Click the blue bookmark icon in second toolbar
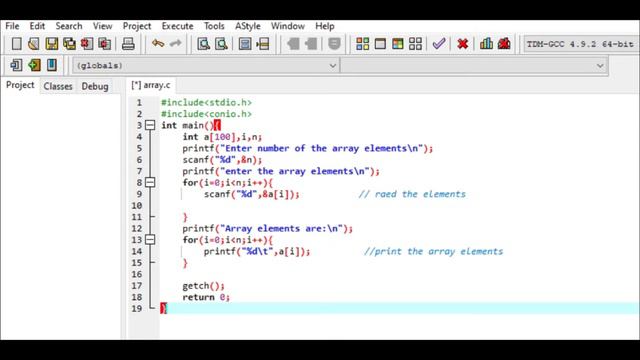This screenshot has width=640, height=360. click(x=52, y=65)
